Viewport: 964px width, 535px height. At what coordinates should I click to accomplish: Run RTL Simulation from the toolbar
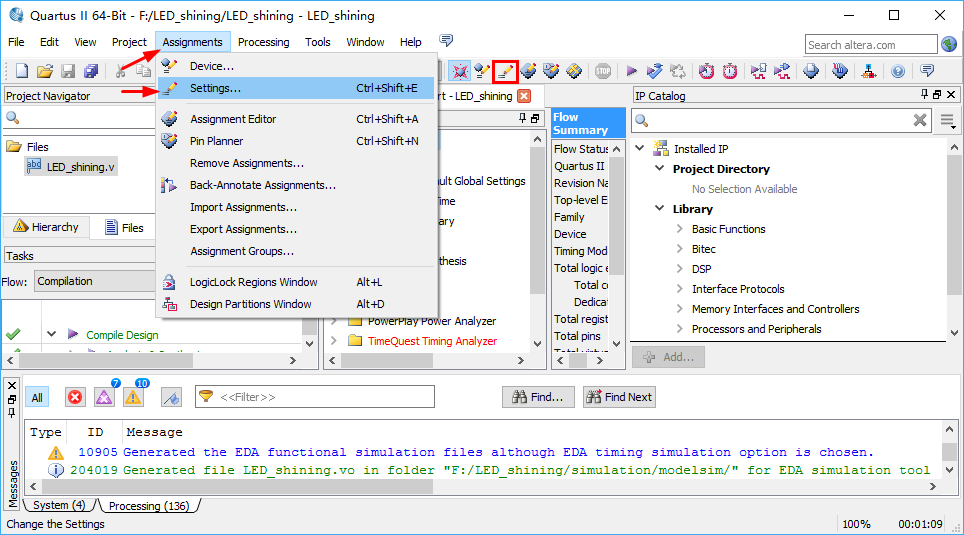759,71
